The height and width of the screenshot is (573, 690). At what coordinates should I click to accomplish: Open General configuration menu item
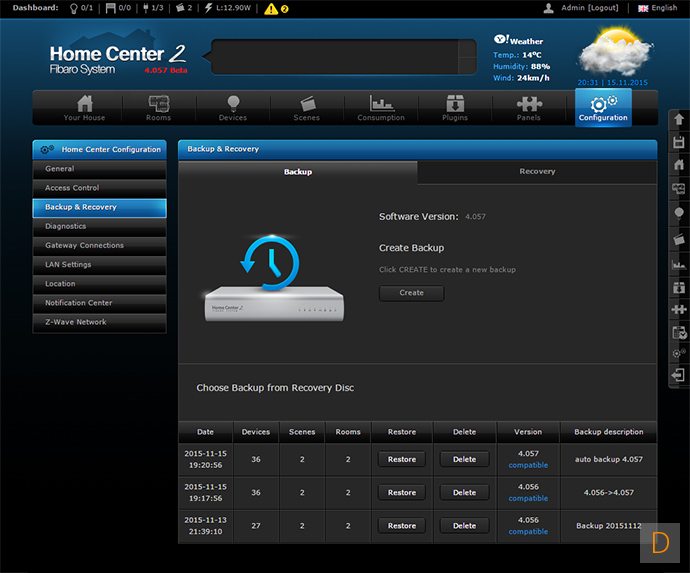tap(99, 169)
